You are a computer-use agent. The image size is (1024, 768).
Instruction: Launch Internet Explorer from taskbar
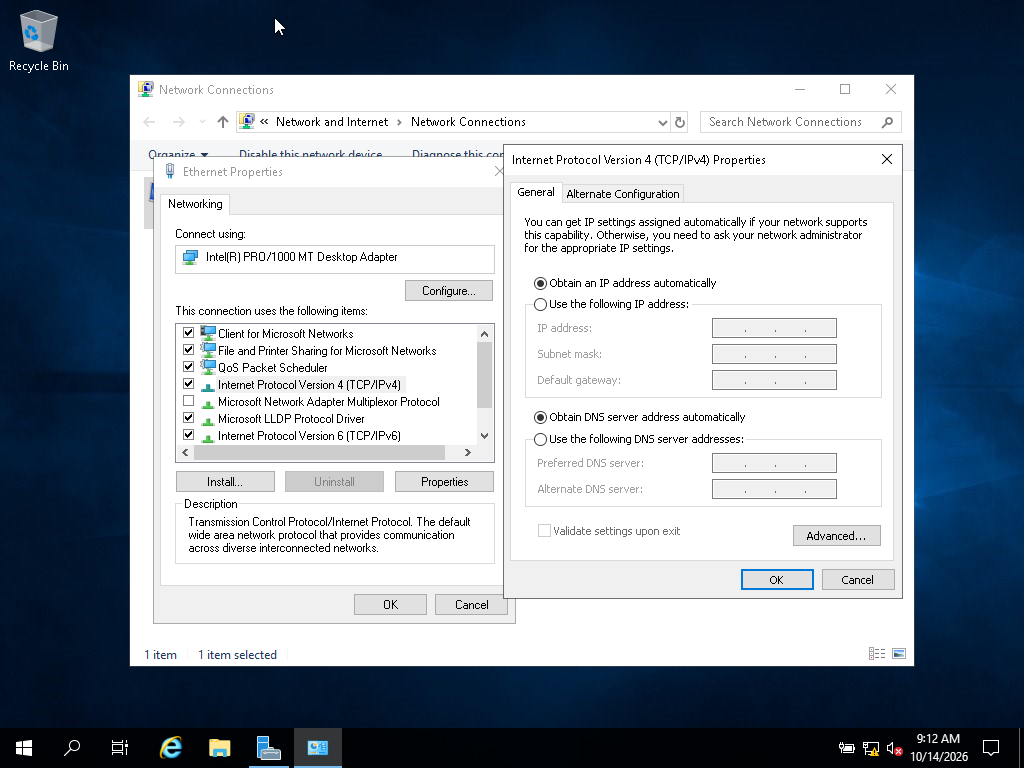tap(171, 748)
